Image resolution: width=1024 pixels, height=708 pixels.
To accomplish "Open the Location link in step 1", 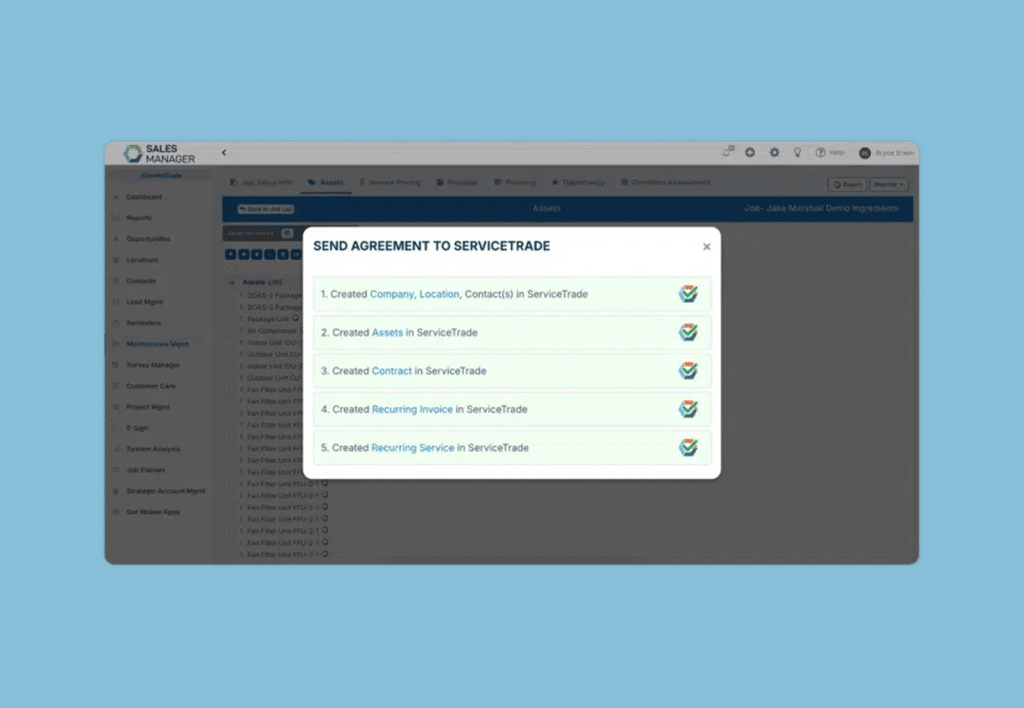I will (x=439, y=295).
